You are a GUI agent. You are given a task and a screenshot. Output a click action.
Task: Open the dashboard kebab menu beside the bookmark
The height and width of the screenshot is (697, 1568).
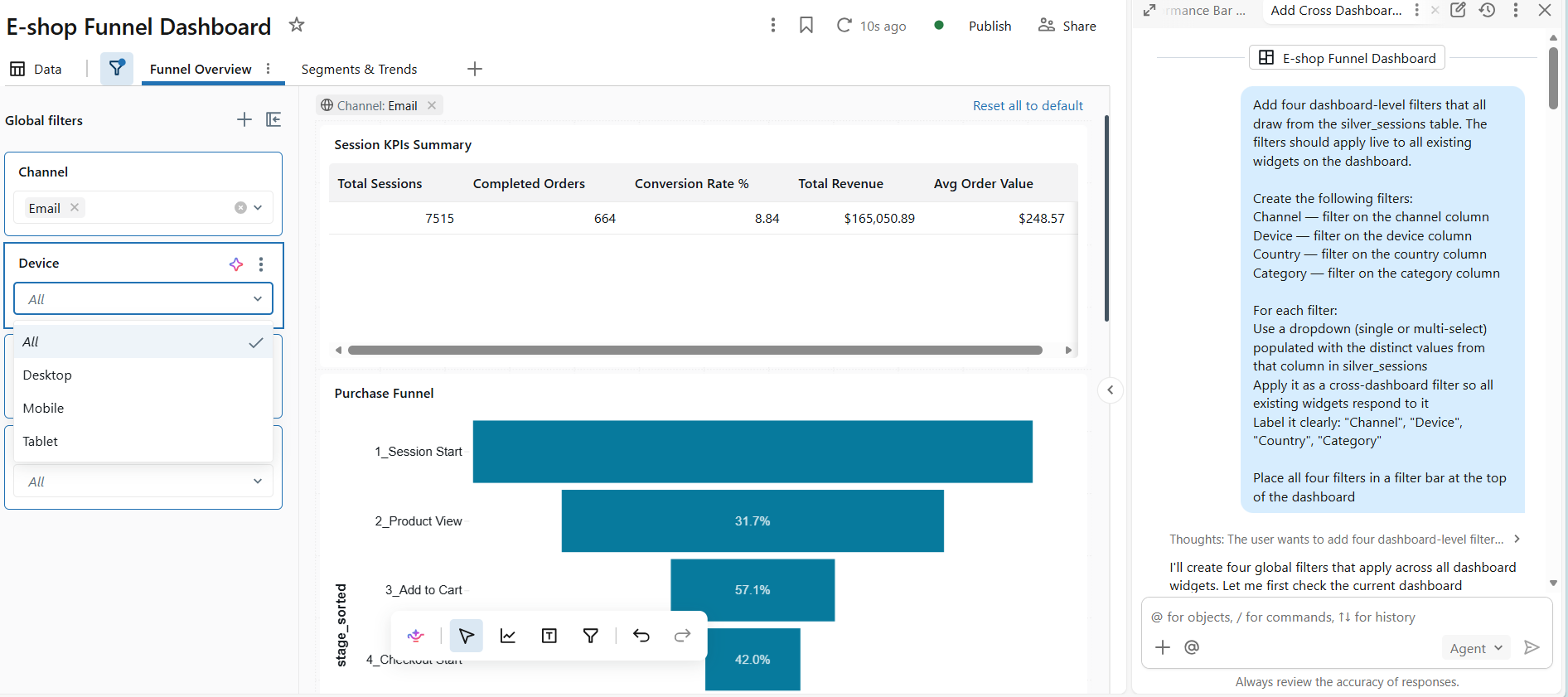pyautogui.click(x=773, y=25)
